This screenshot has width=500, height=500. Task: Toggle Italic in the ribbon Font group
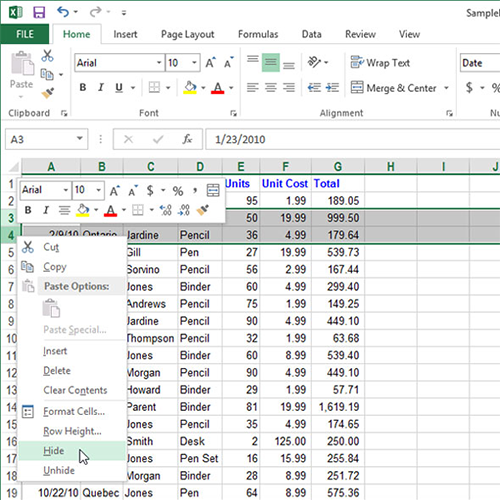pos(101,88)
